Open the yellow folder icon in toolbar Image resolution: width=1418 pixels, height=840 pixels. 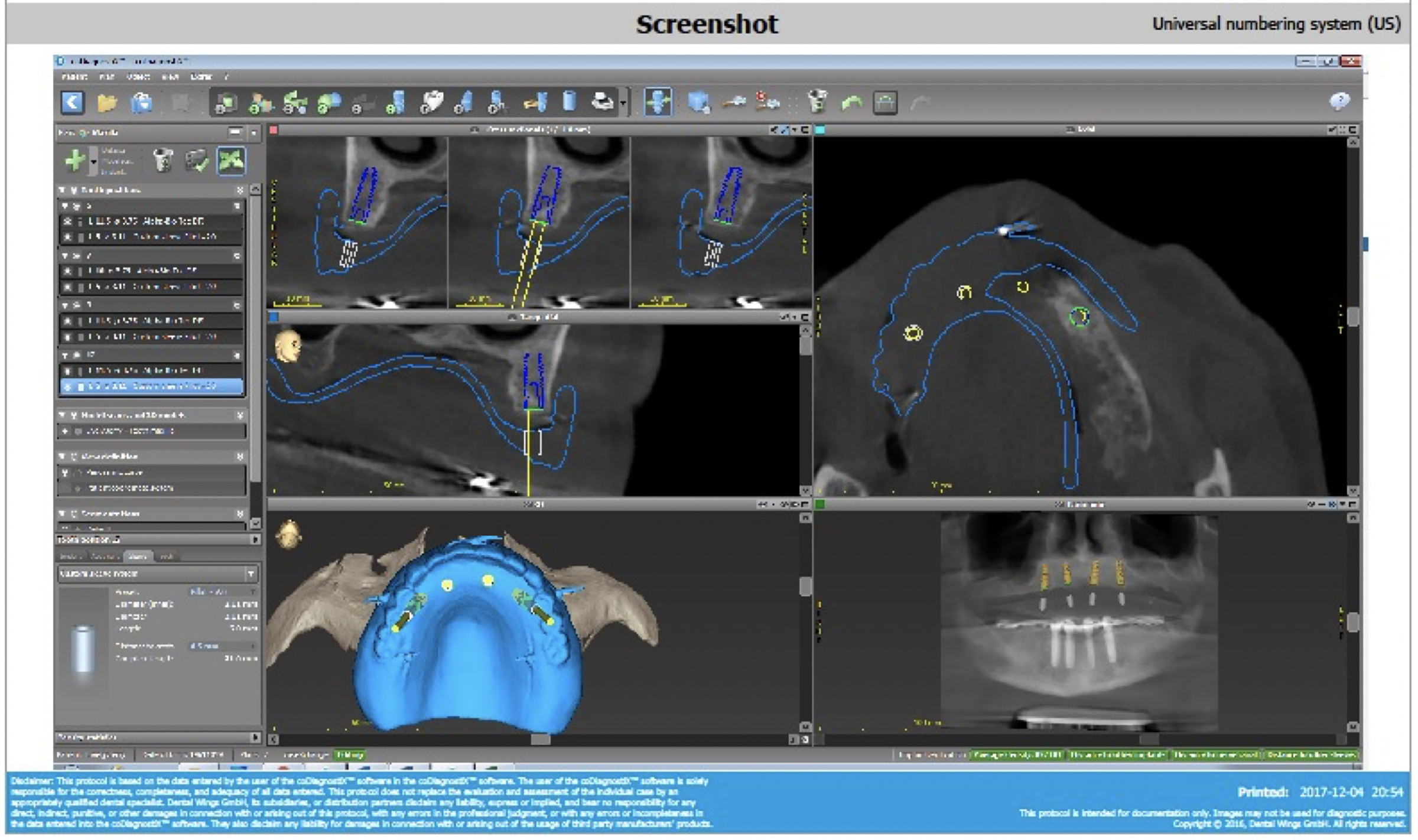point(107,103)
